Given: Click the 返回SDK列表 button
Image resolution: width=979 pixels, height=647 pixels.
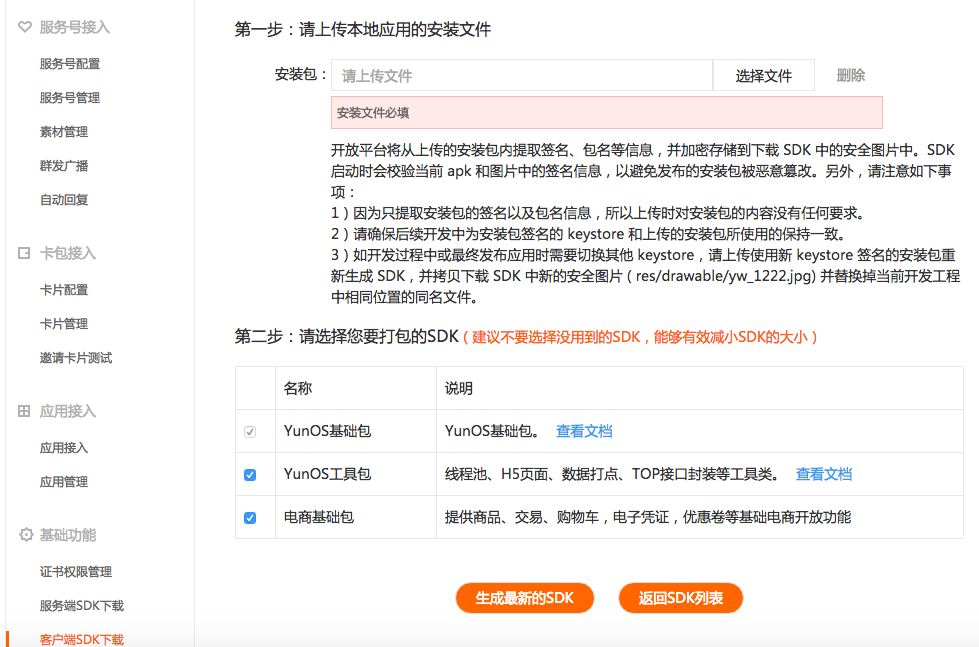Looking at the screenshot, I should pyautogui.click(x=681, y=598).
